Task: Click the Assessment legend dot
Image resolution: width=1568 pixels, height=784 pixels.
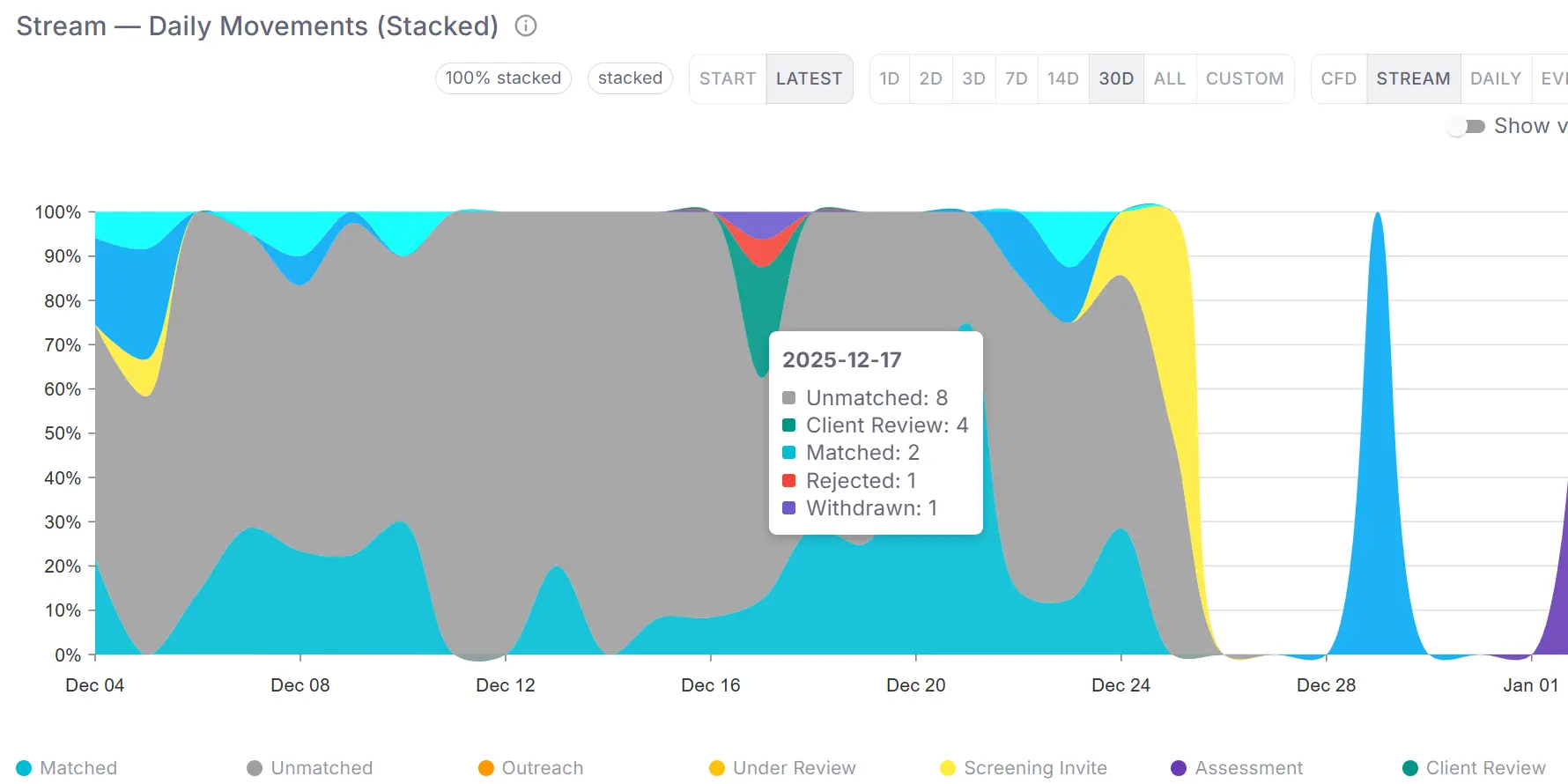Action: [x=1179, y=767]
